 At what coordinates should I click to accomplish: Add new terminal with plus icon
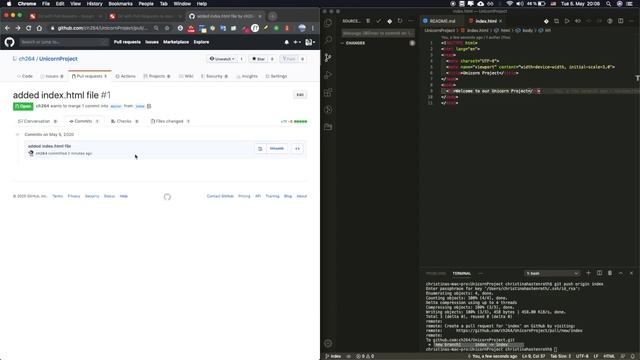pos(588,273)
